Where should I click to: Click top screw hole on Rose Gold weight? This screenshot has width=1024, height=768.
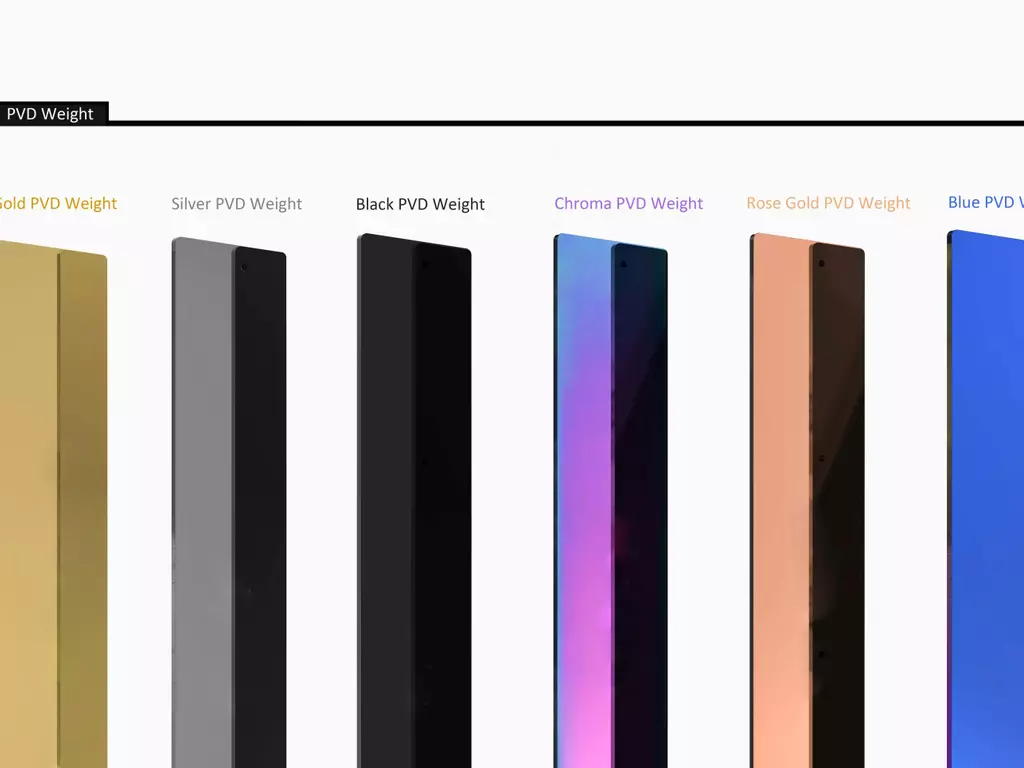tap(821, 264)
